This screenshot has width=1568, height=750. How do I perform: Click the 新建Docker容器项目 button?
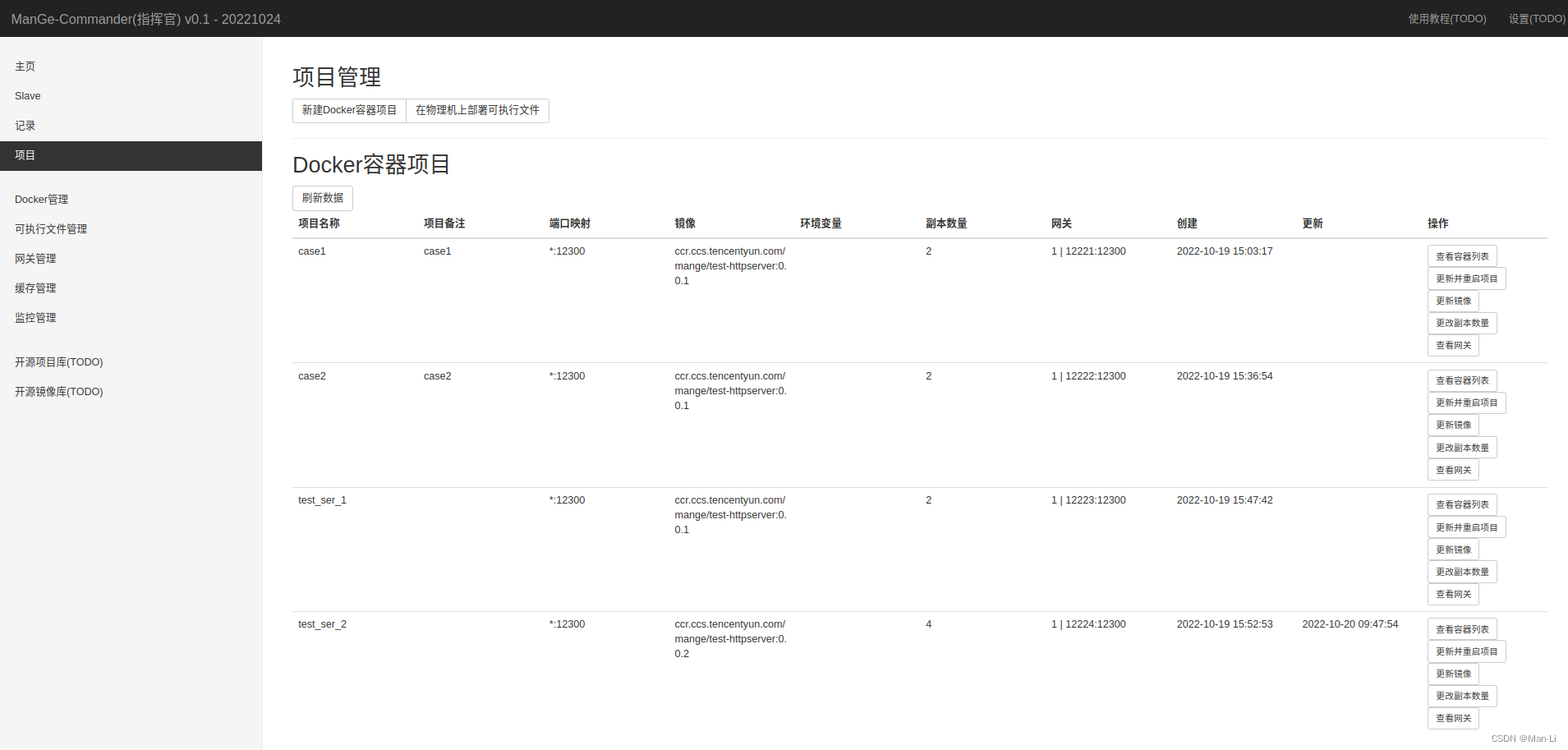(349, 110)
